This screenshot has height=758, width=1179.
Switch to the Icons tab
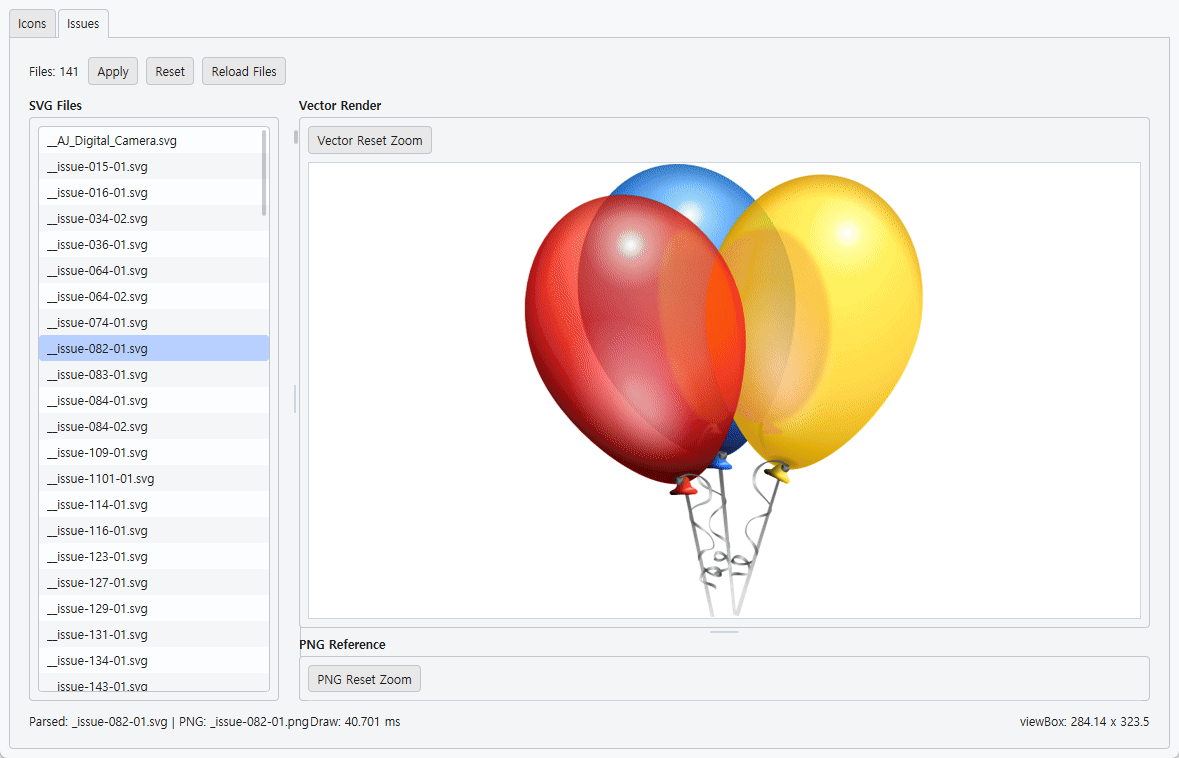tap(32, 23)
